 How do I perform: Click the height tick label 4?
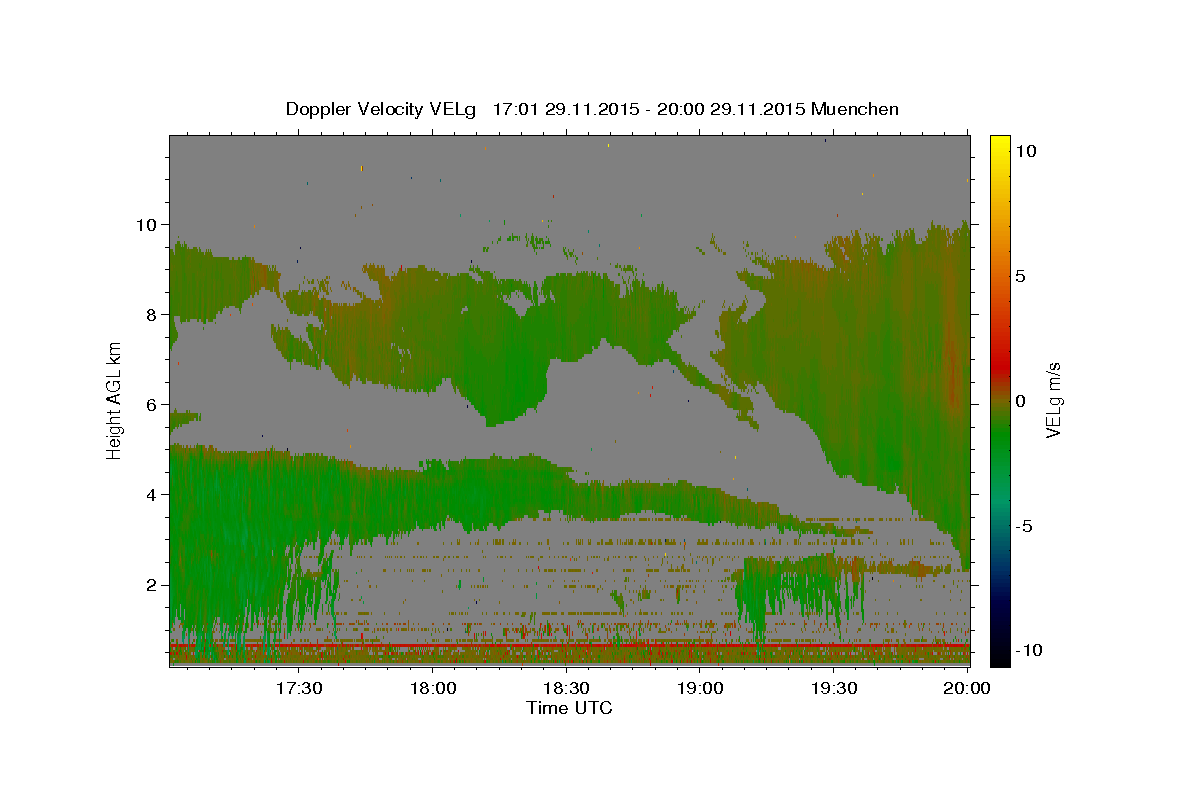point(150,494)
